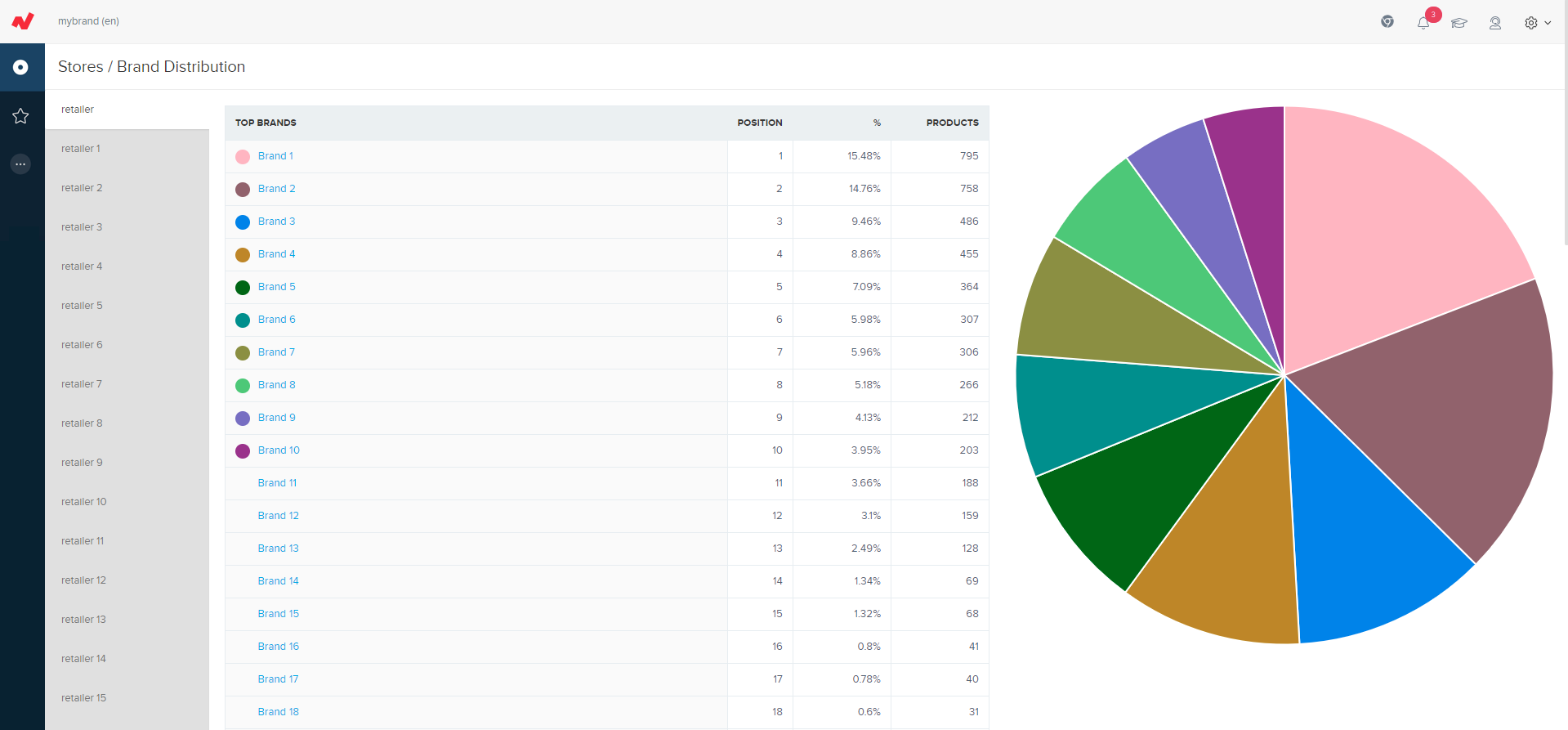Select retailer 1 in the sidebar list

pyautogui.click(x=127, y=149)
